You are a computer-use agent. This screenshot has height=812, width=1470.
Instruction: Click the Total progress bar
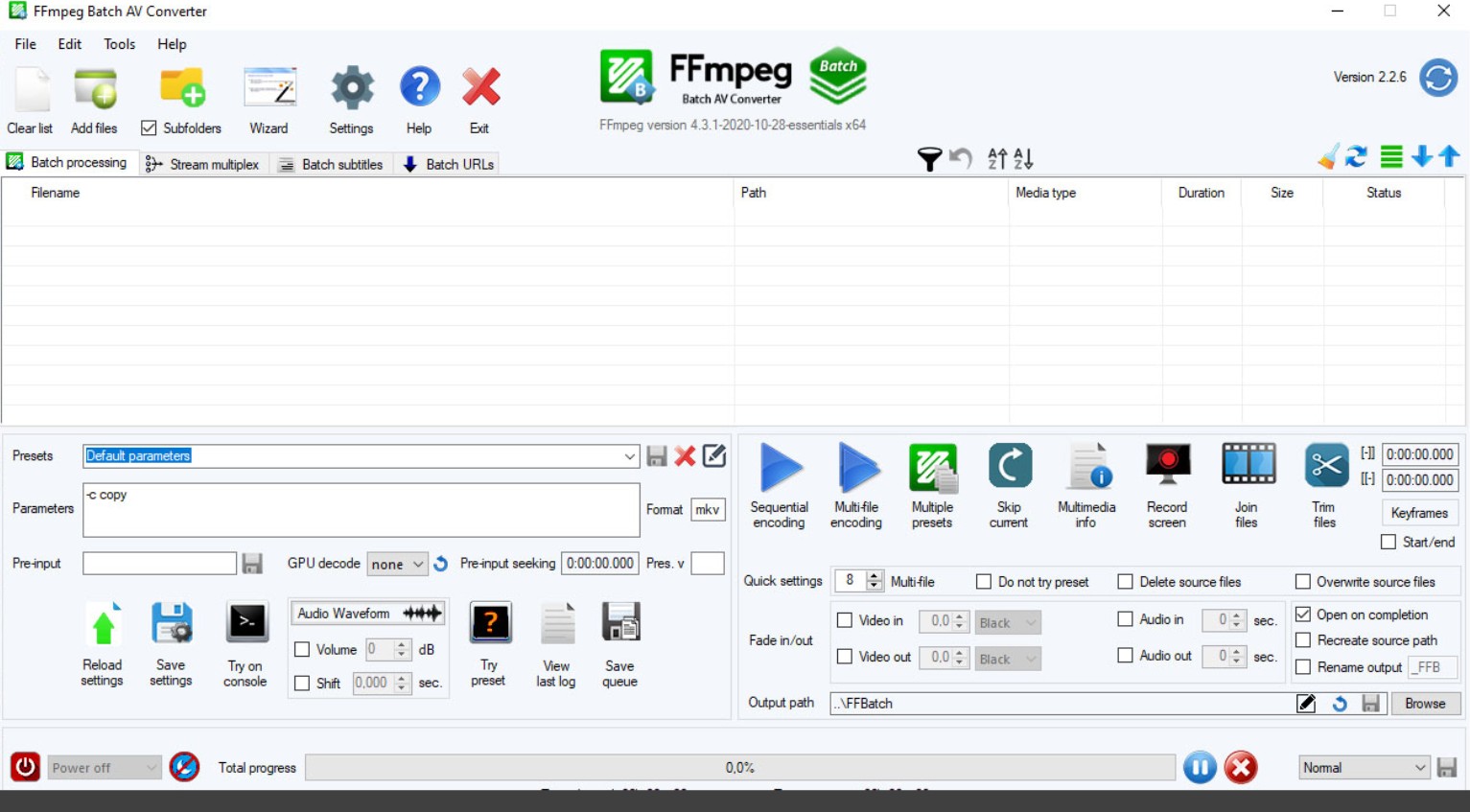tap(740, 768)
